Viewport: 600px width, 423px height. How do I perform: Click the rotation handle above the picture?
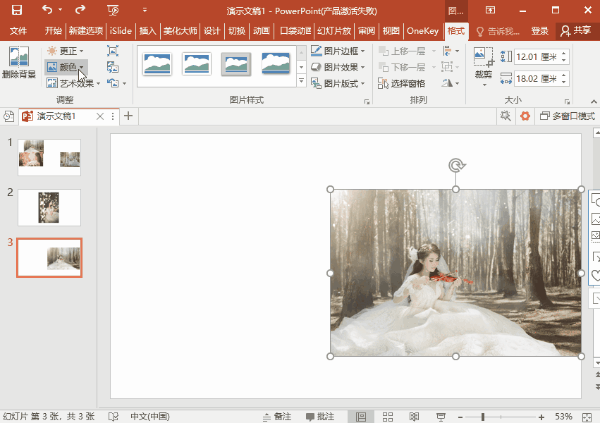(456, 165)
